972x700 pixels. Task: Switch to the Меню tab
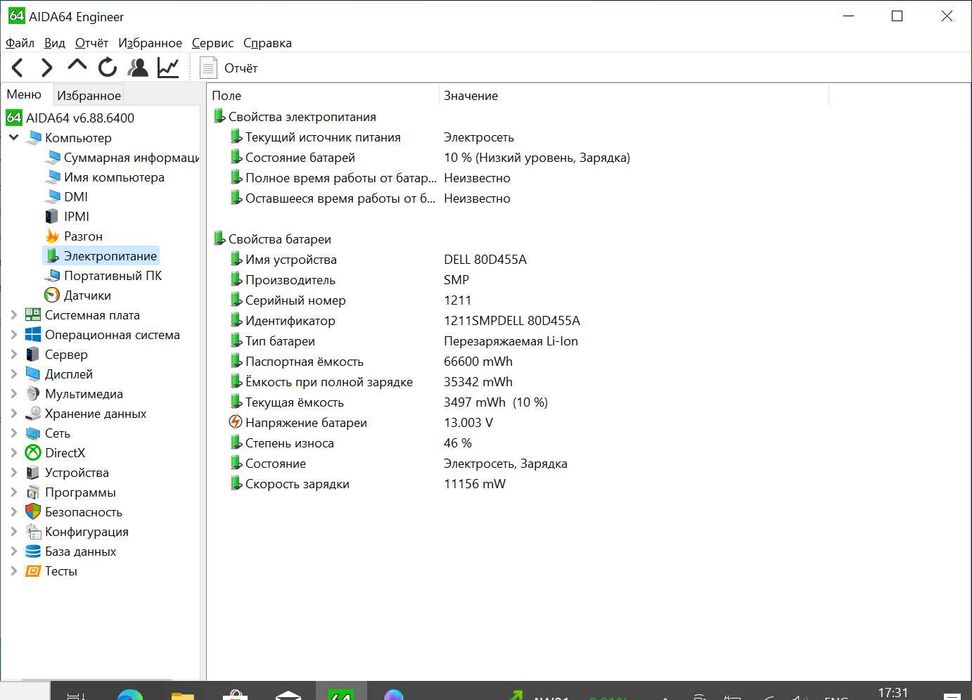[x=24, y=94]
